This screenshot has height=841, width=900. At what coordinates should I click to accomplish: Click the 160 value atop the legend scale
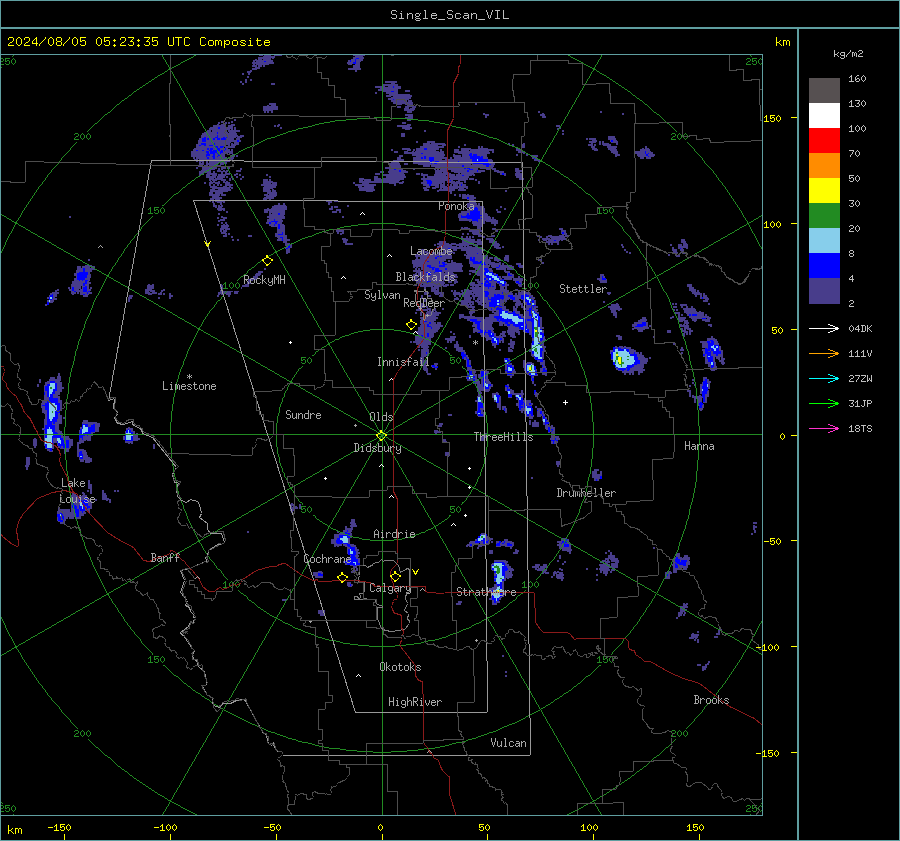(x=857, y=79)
